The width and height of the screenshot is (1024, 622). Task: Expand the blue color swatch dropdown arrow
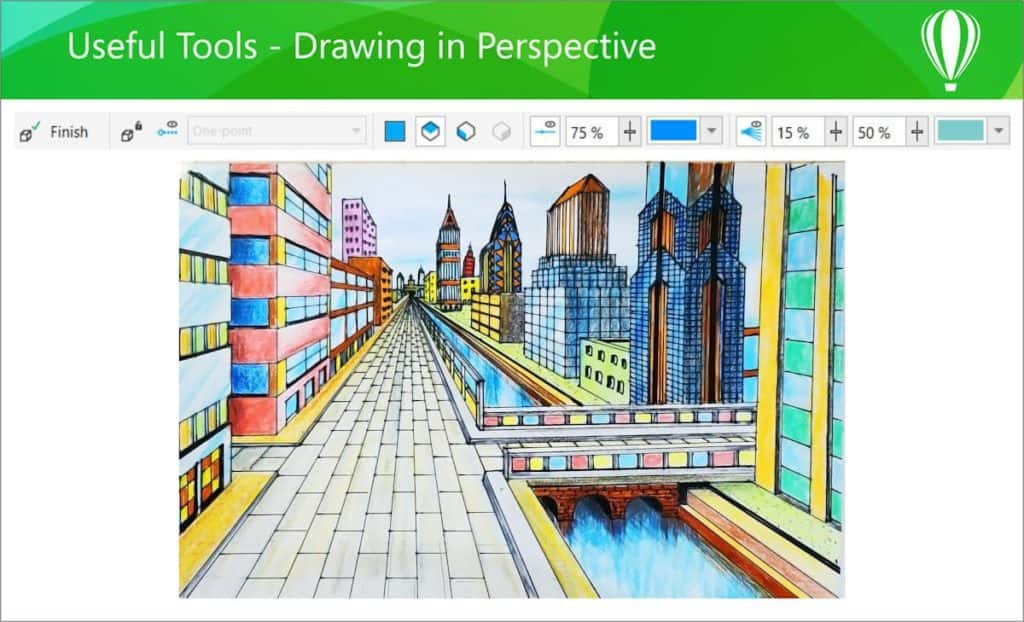711,131
